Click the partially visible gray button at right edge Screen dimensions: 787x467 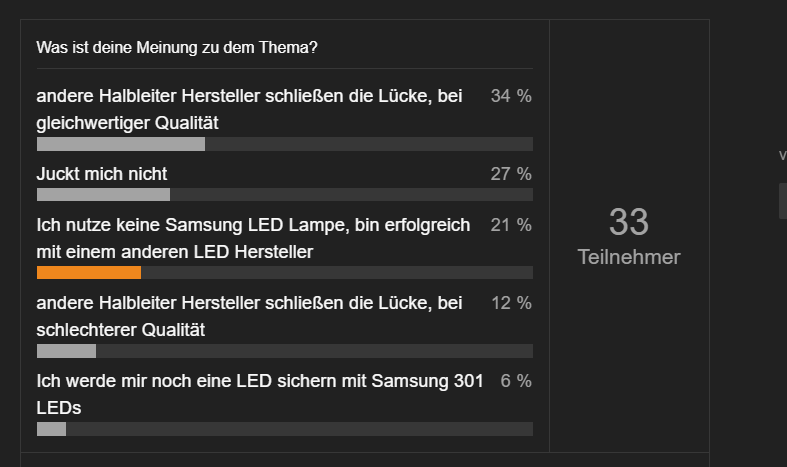click(782, 200)
